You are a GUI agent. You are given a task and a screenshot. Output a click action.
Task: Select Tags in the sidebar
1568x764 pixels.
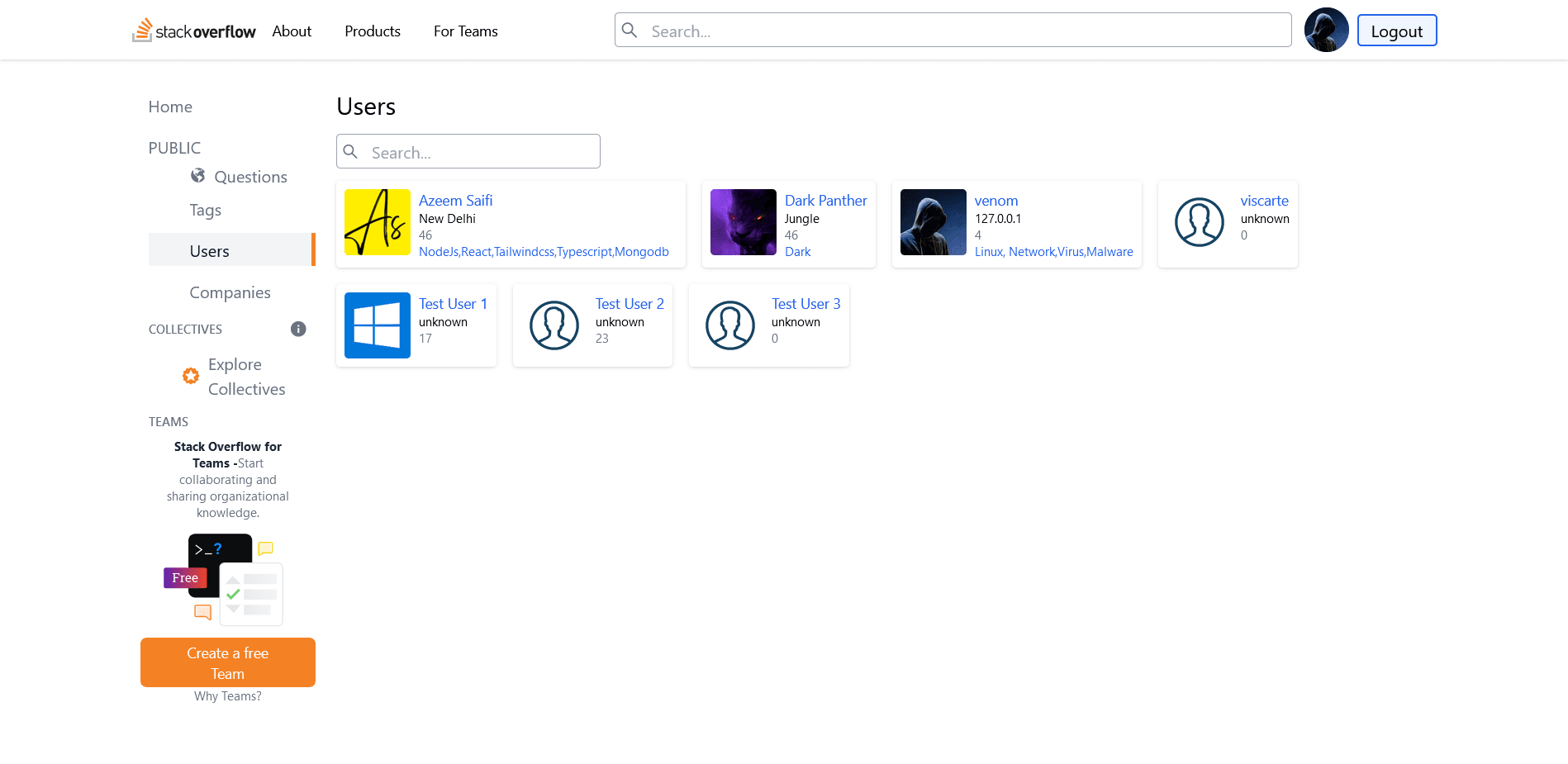pyautogui.click(x=204, y=210)
